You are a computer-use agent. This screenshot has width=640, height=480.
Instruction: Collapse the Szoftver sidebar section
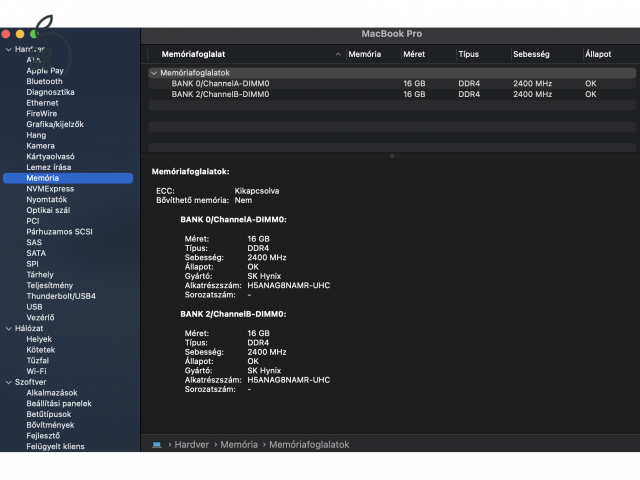click(9, 382)
